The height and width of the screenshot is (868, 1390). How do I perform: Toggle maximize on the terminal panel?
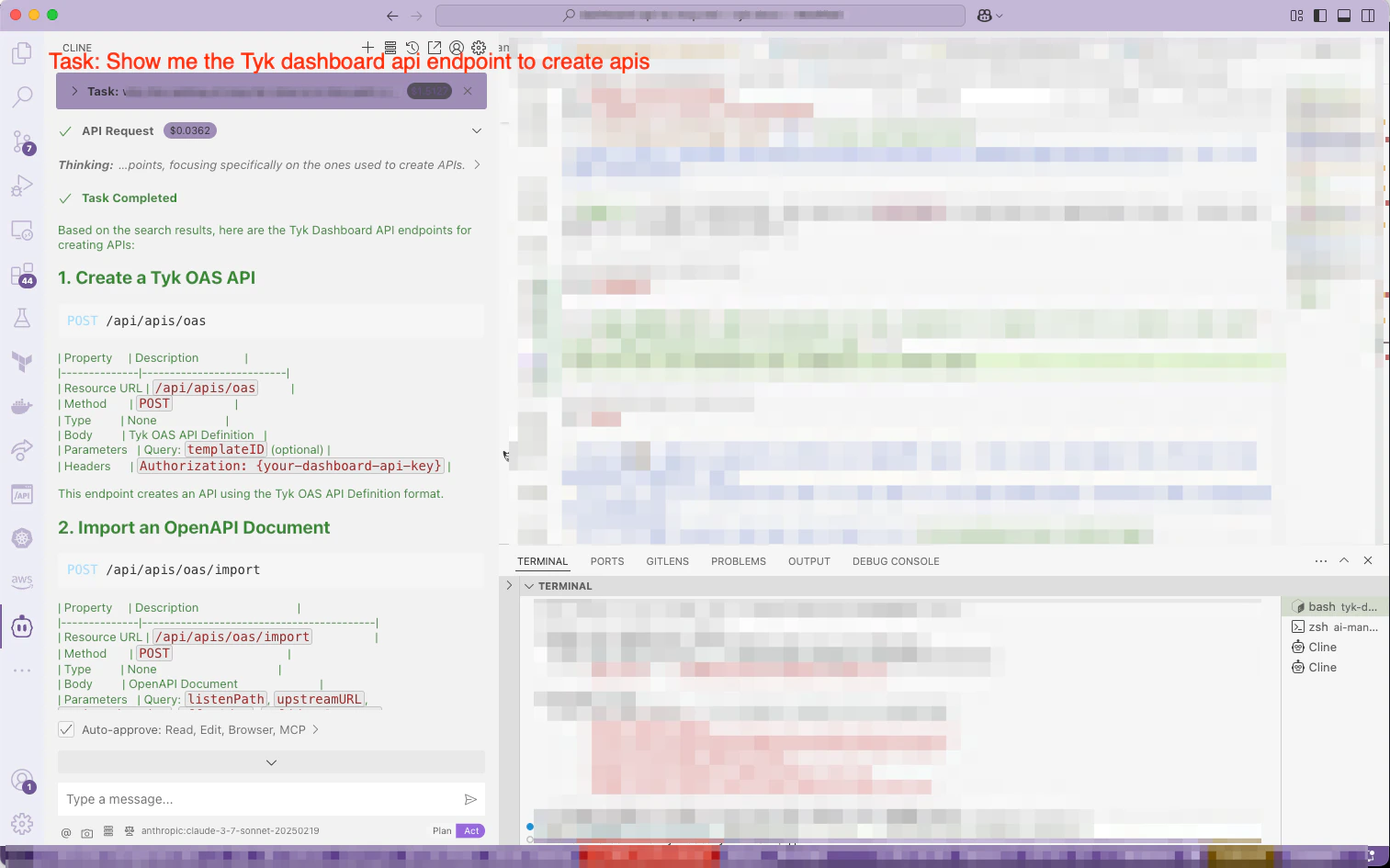[1344, 560]
